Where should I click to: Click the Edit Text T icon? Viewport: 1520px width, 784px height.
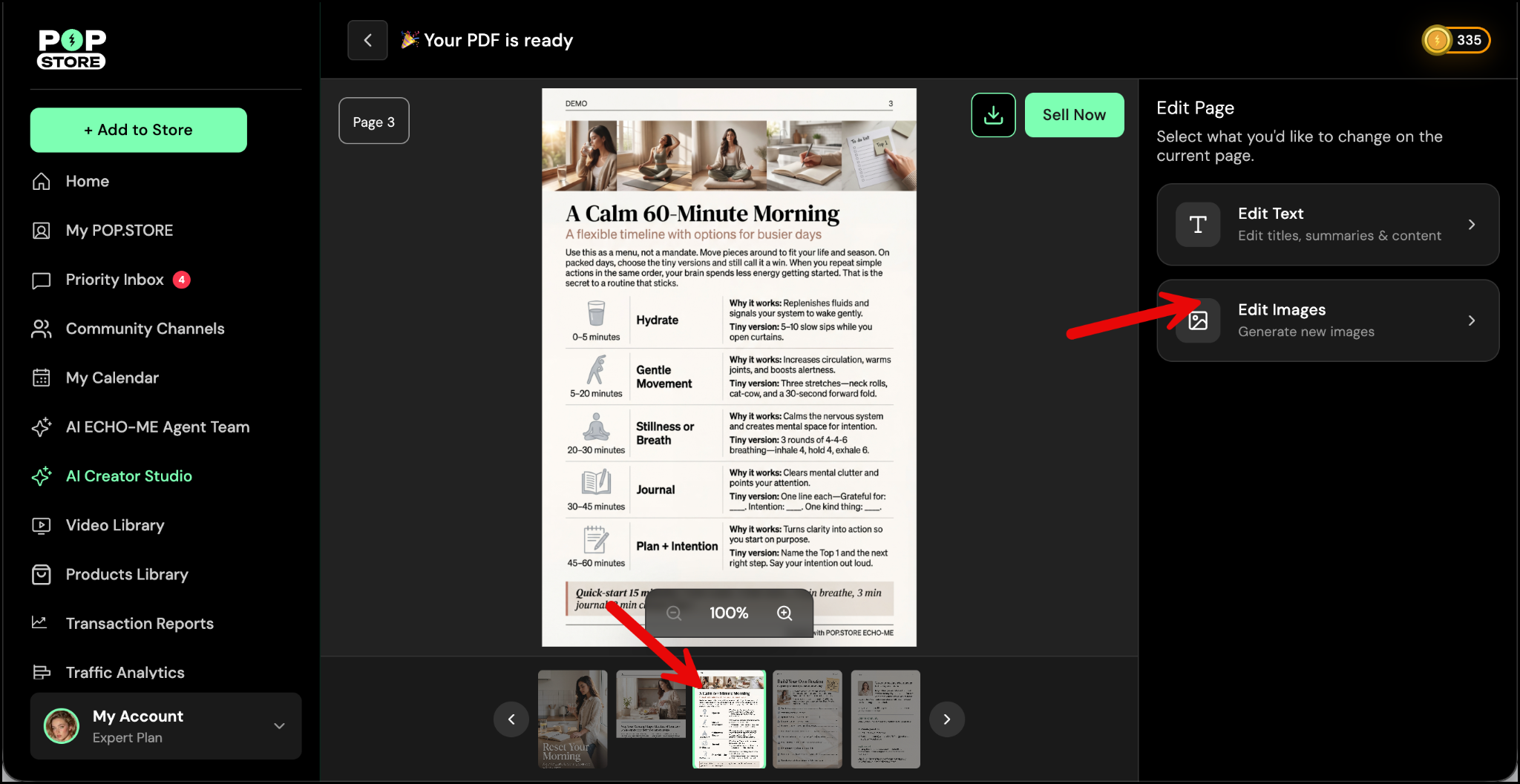tap(1198, 225)
